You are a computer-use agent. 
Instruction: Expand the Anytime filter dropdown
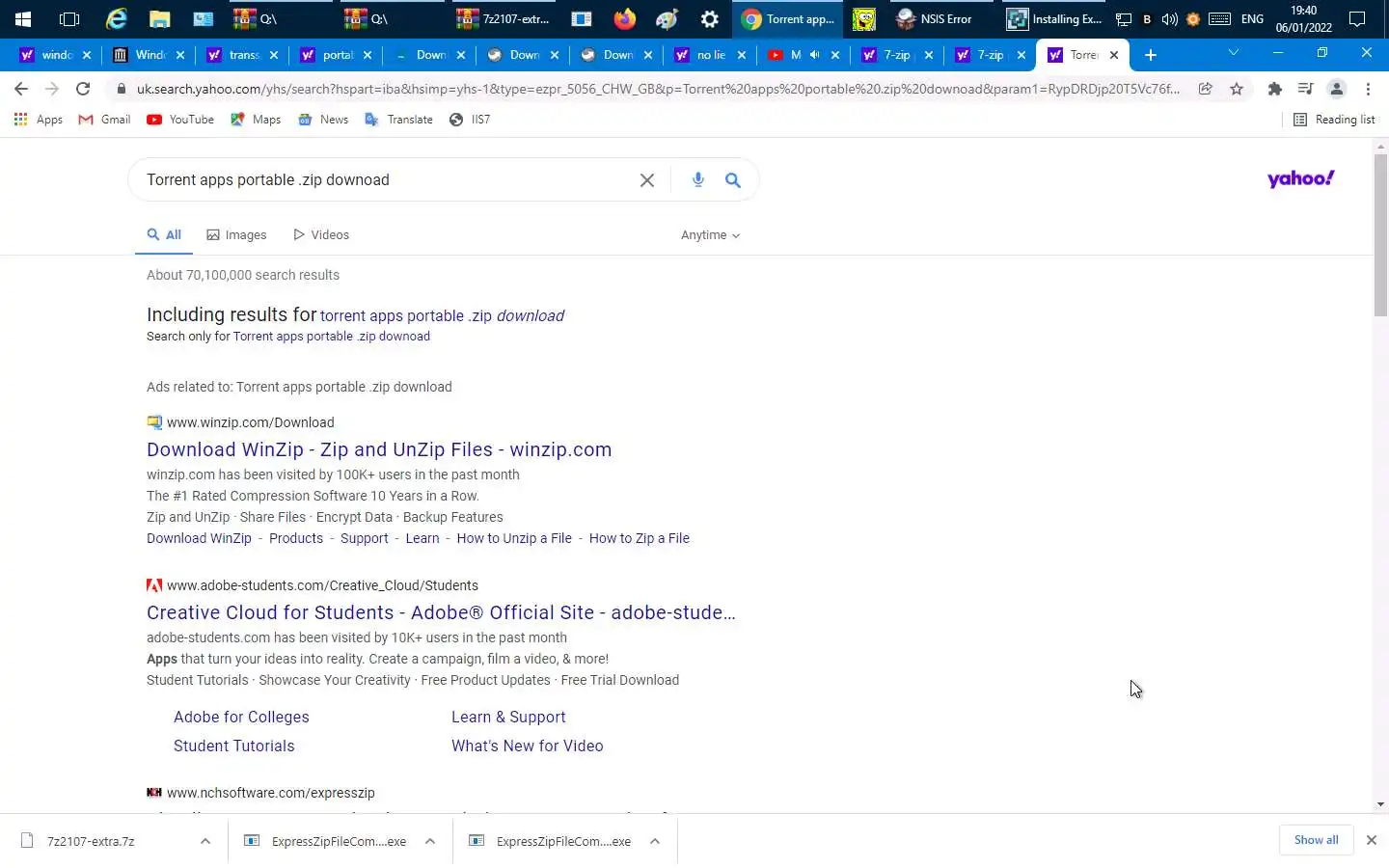710,235
